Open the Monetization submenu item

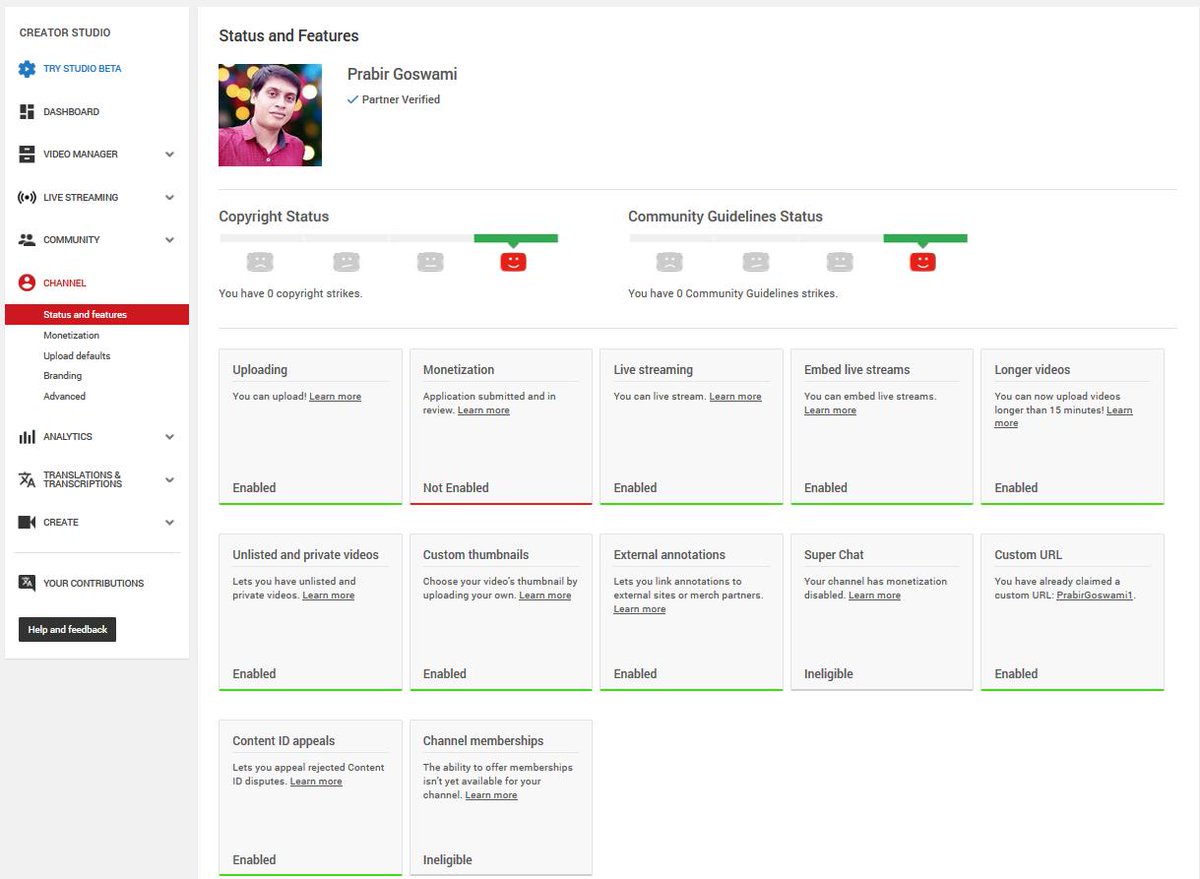[71, 336]
